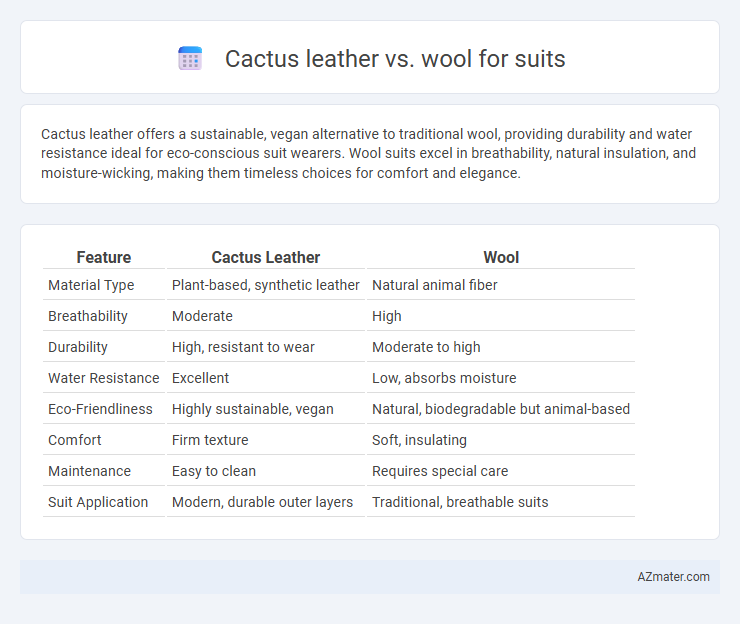This screenshot has width=740, height=624.
Task: Click the 'Suit Application' row label
Action: coord(98,502)
